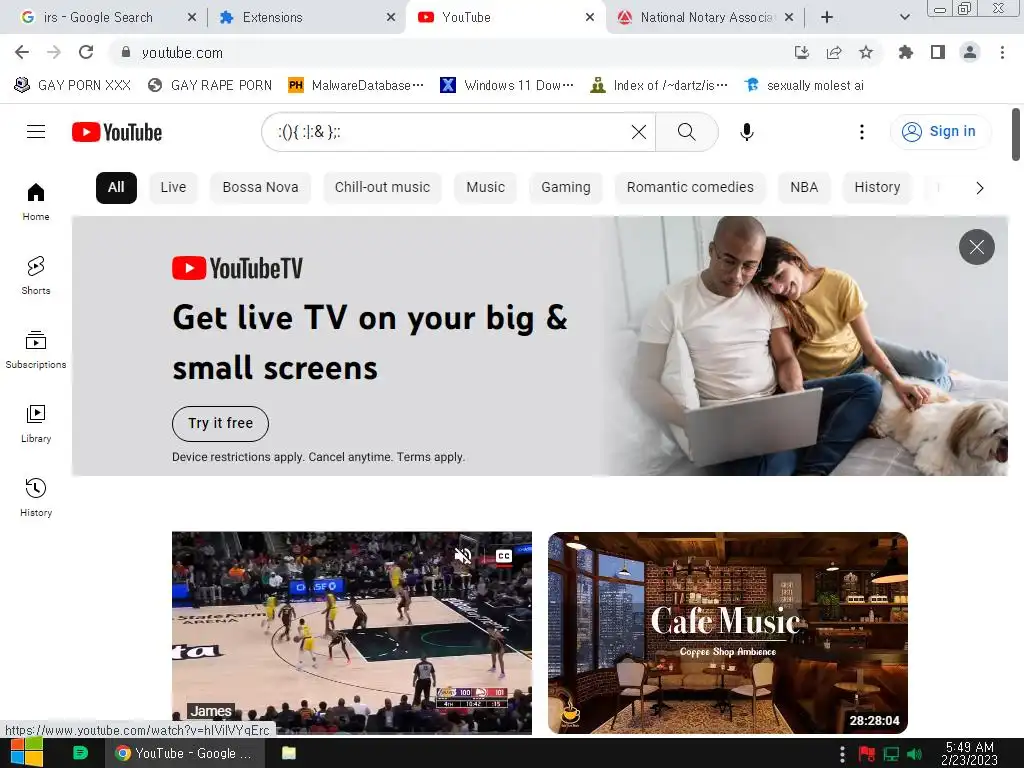Select the Romantic comedies chip
The width and height of the screenshot is (1024, 768).
690,187
